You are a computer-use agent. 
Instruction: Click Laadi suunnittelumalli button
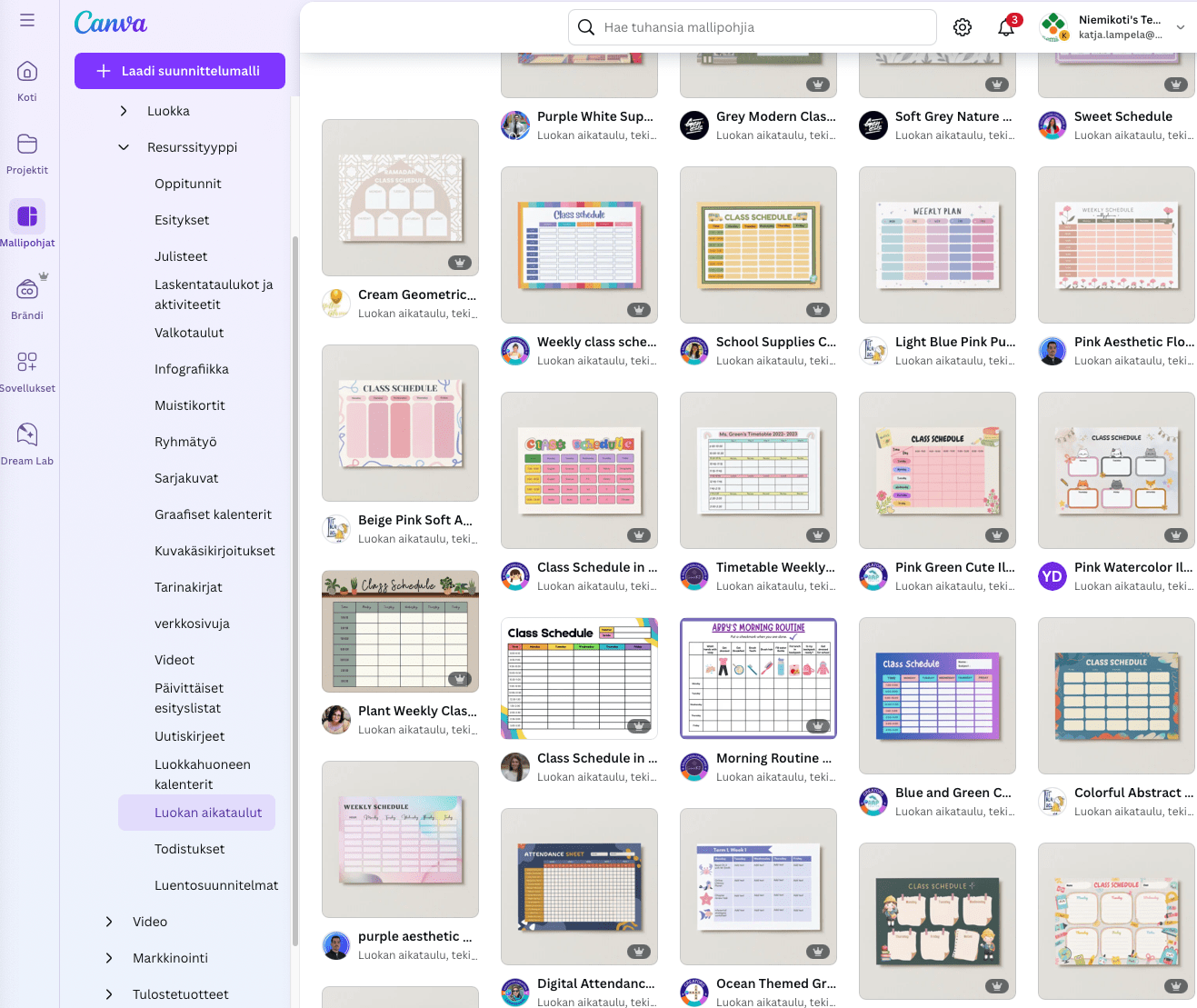(x=180, y=71)
